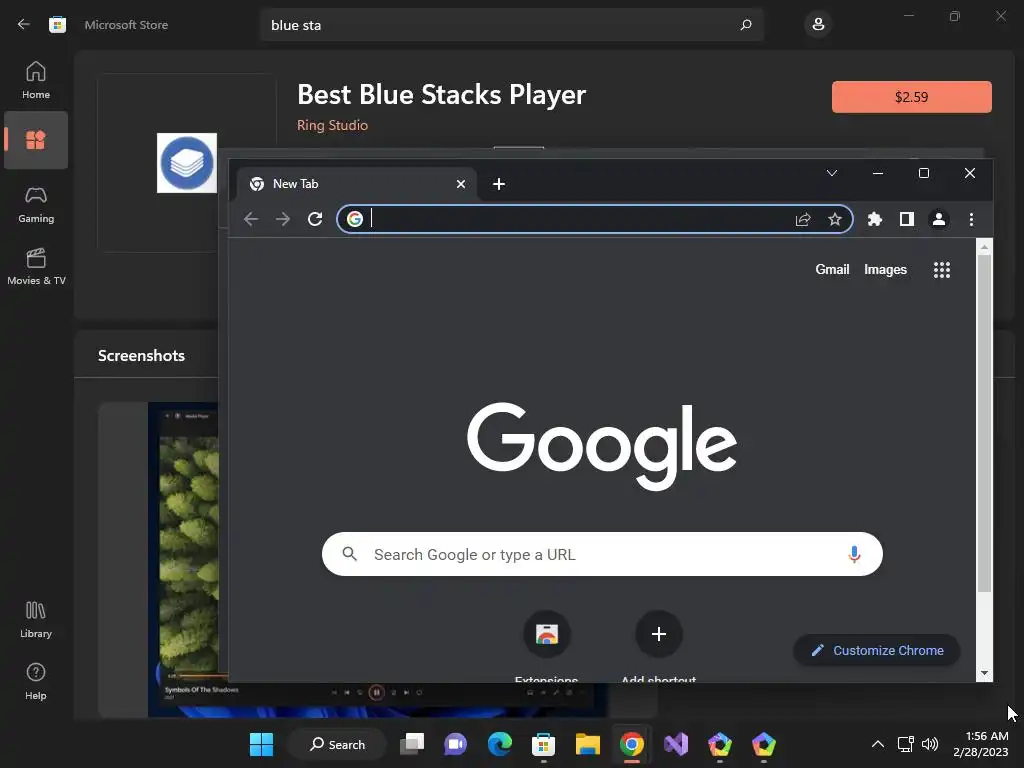Click the $2.59 purchase button

click(911, 97)
